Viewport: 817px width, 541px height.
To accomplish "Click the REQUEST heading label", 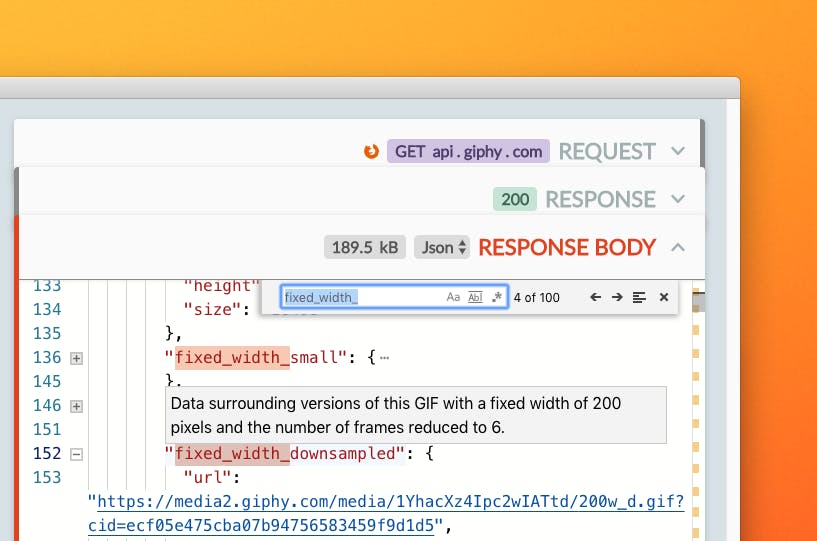I will [x=607, y=152].
